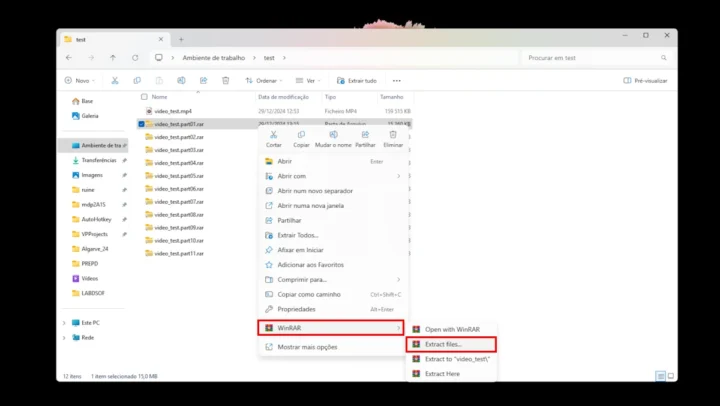Switch to large icons view in status bar
This screenshot has height=406, width=720.
(x=671, y=376)
